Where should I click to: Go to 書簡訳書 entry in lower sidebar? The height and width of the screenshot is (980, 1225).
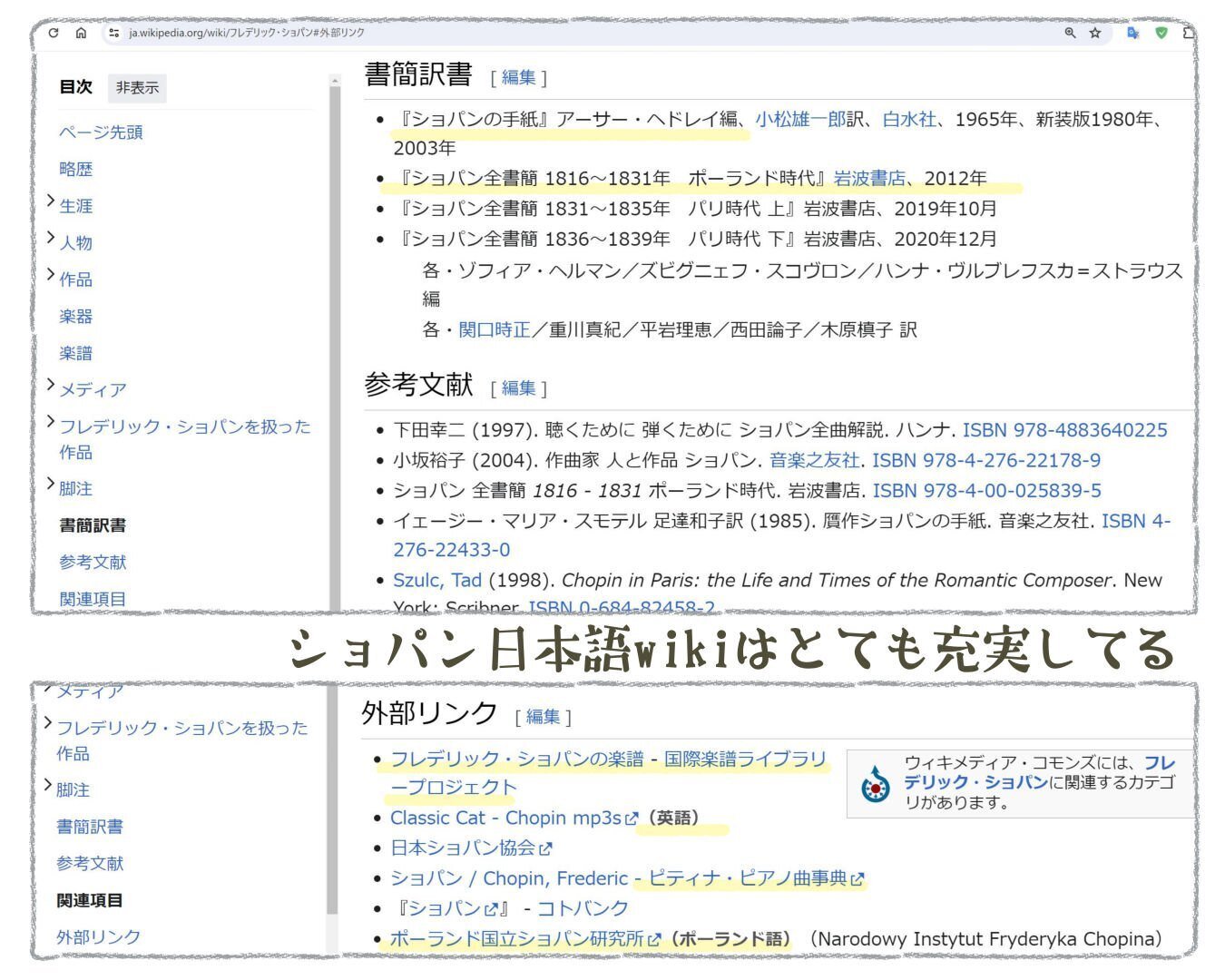click(x=90, y=827)
